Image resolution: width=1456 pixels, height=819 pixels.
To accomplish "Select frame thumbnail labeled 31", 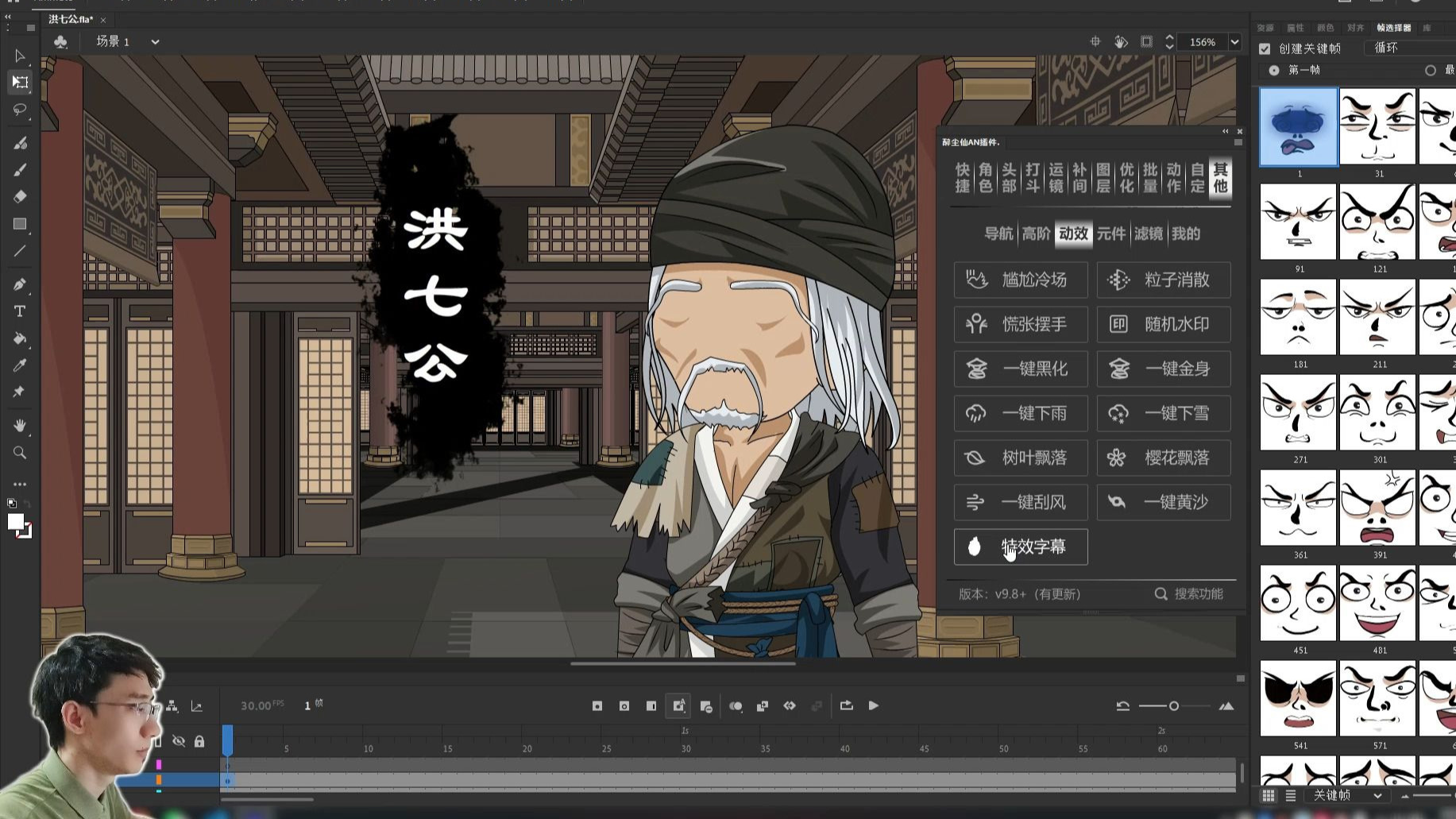I will [x=1378, y=127].
